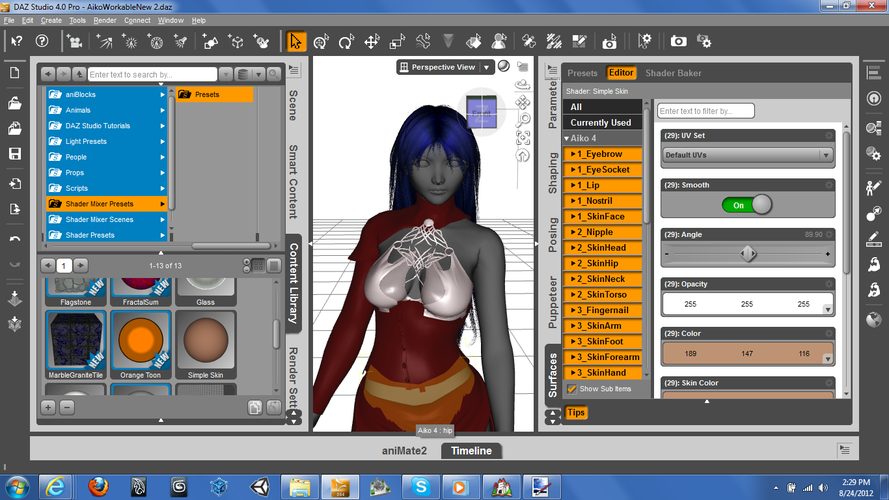Select the All surfaces filter

click(x=602, y=107)
